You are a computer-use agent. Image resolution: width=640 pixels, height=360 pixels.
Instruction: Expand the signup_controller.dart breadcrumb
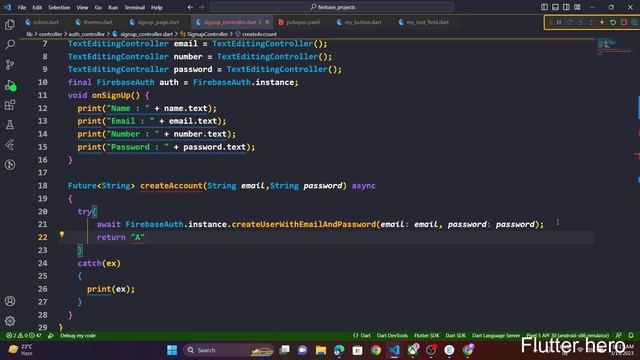point(142,34)
